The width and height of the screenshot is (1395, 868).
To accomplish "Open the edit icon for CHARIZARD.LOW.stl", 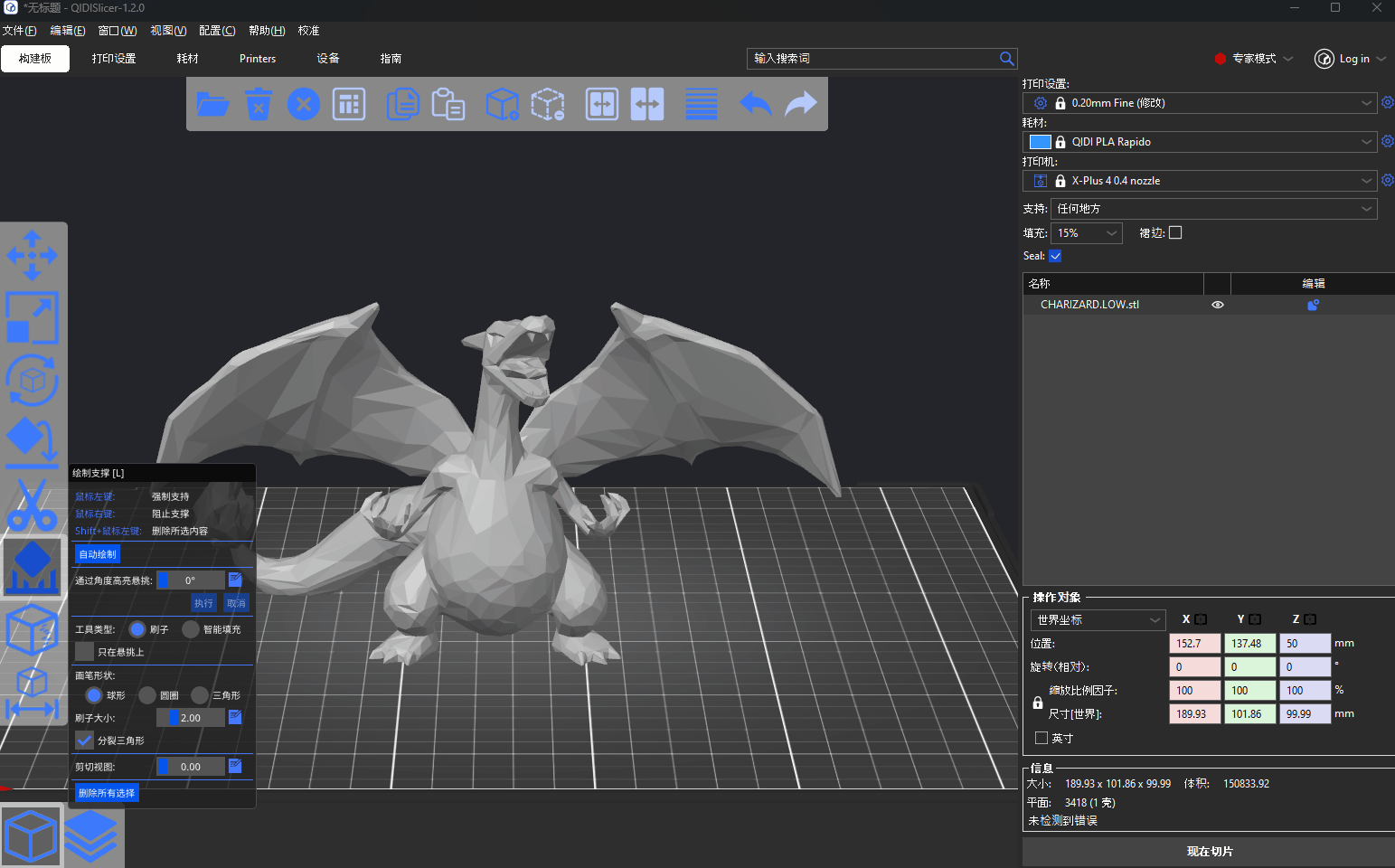I will (1313, 305).
